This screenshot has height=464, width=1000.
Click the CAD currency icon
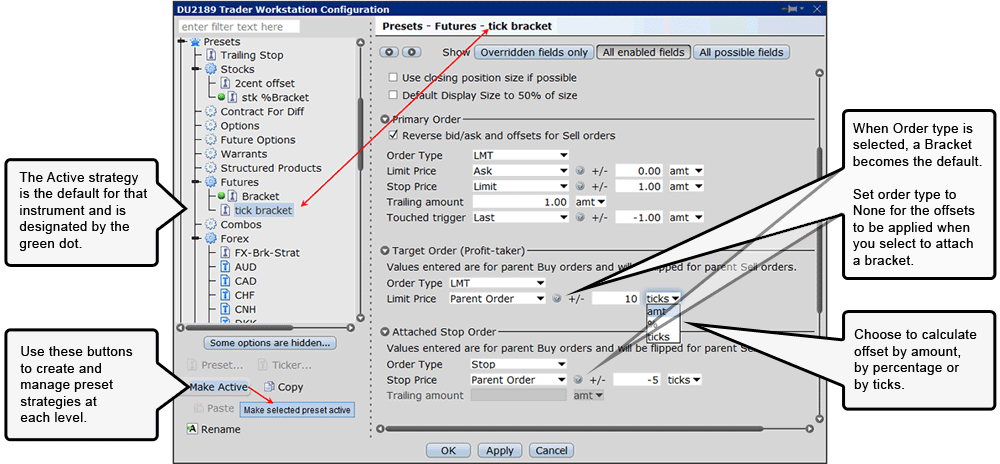(224, 281)
